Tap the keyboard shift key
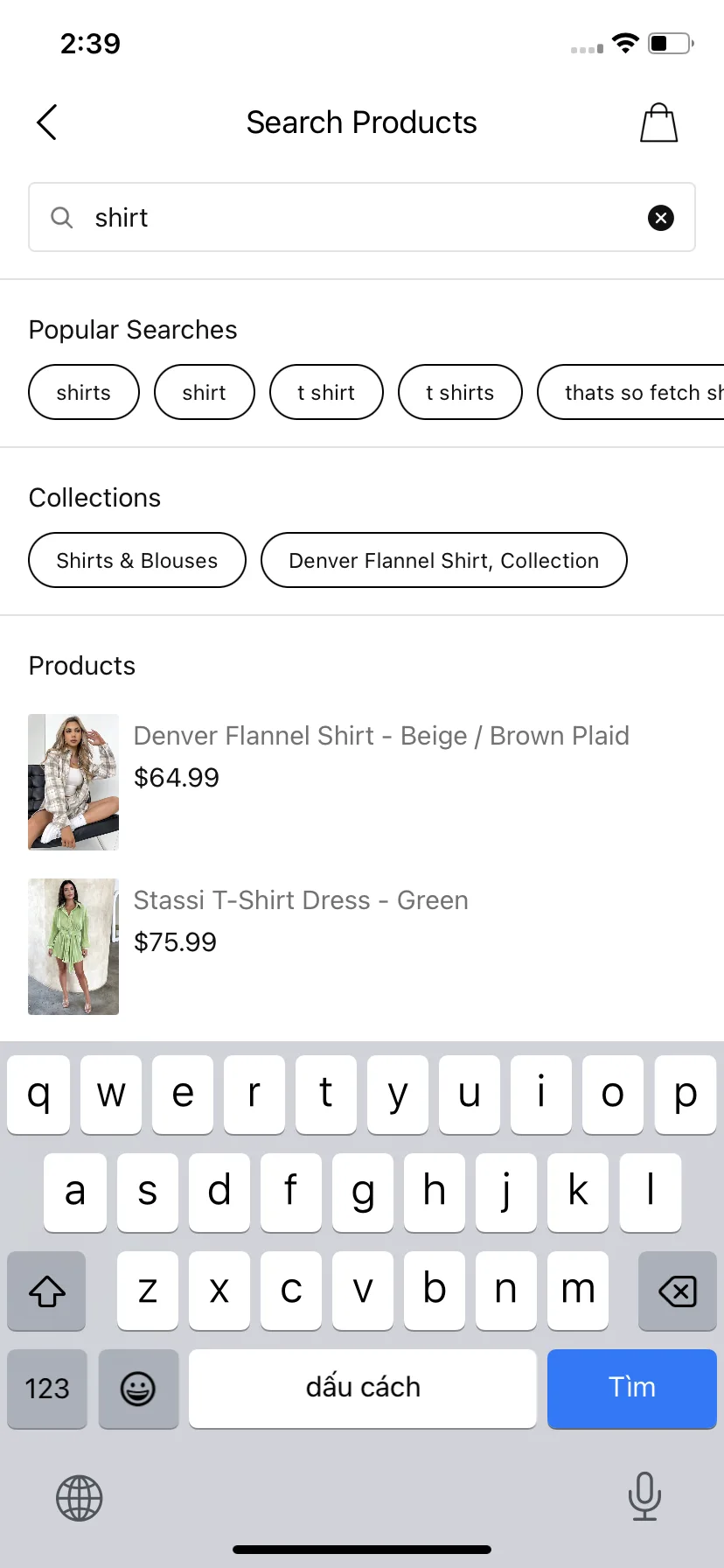The image size is (724, 1568). [x=47, y=1291]
